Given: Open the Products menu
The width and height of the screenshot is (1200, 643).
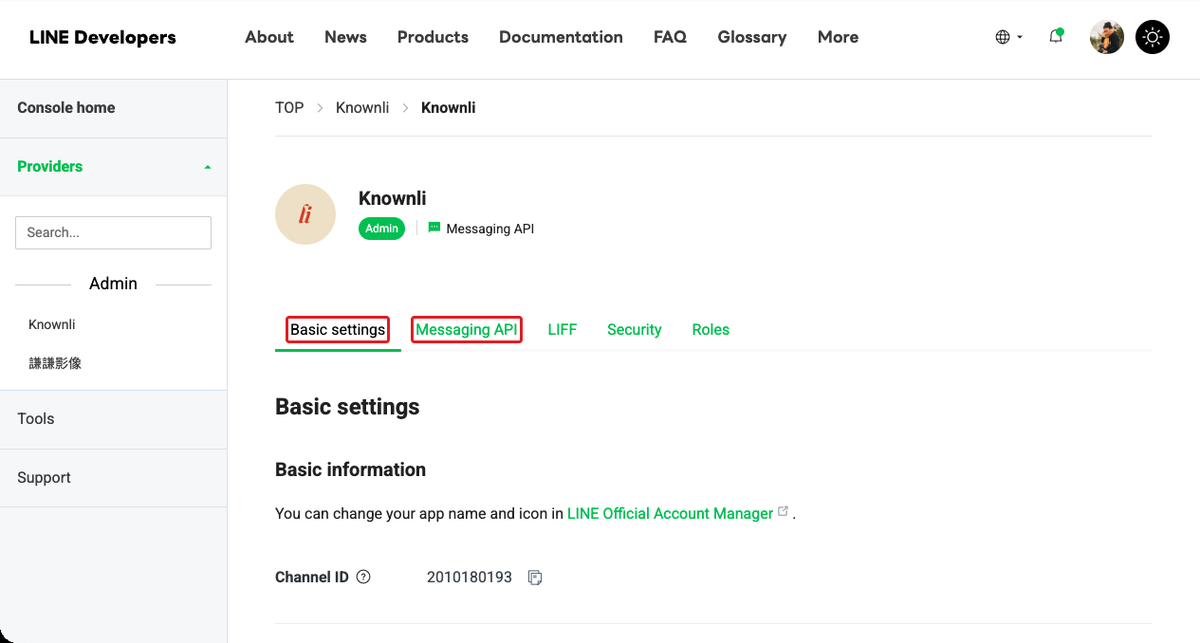Looking at the screenshot, I should click(x=432, y=37).
